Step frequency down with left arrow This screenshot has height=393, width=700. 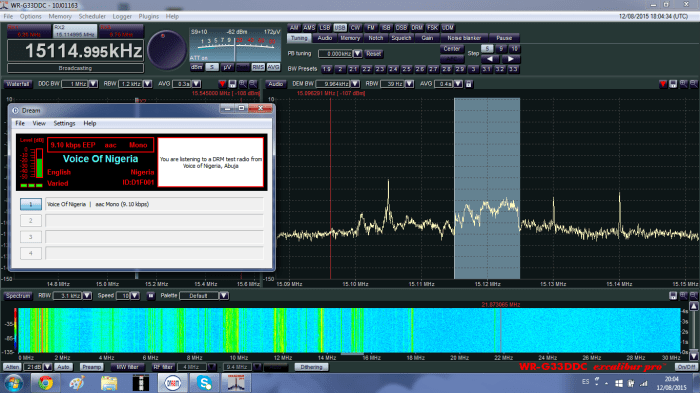pos(490,59)
